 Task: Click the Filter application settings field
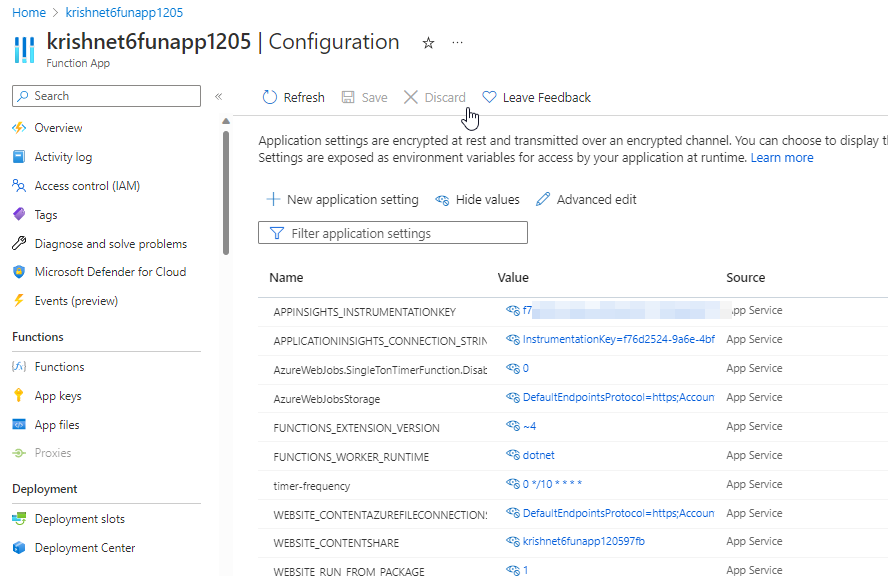point(392,233)
